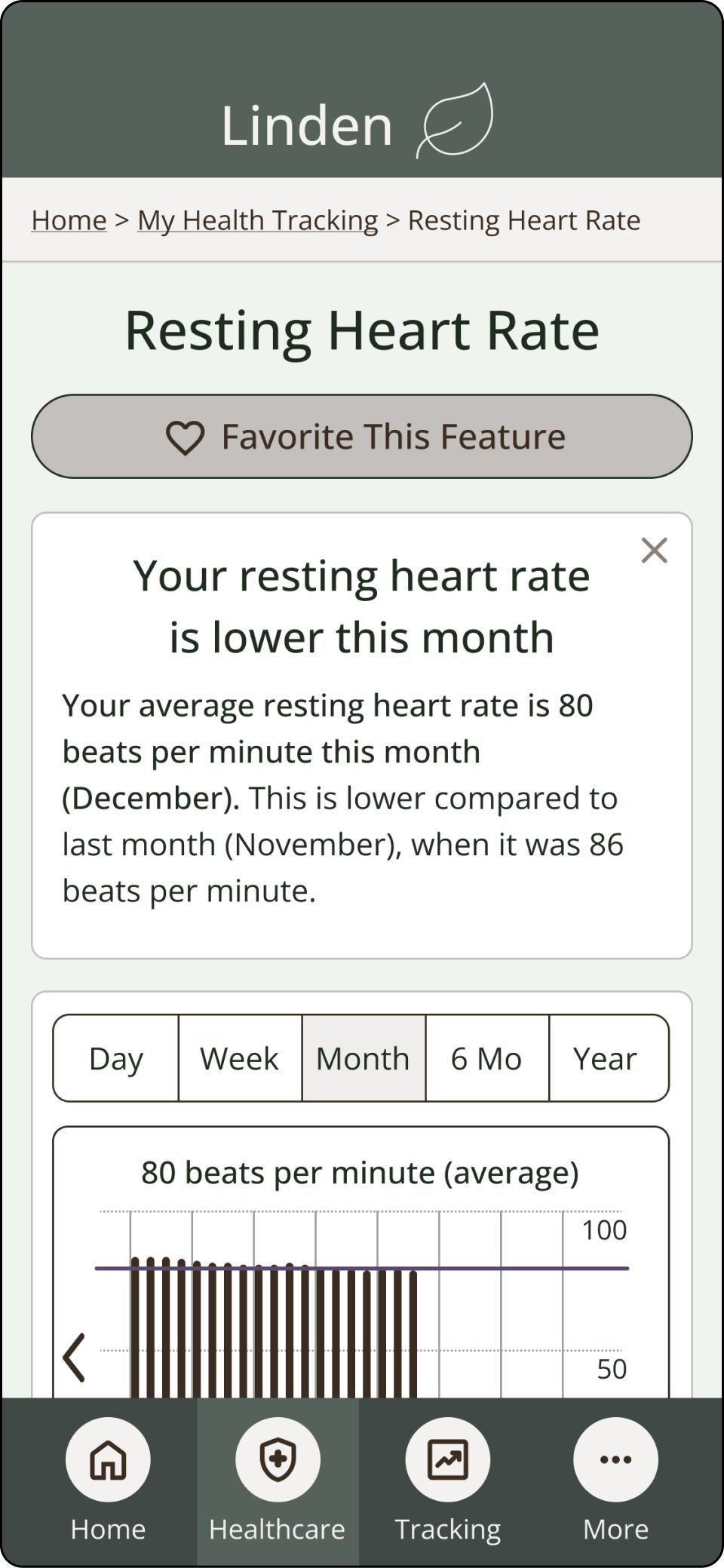Image resolution: width=724 pixels, height=1568 pixels.
Task: Tap the More three-dots icon
Action: [615, 1459]
